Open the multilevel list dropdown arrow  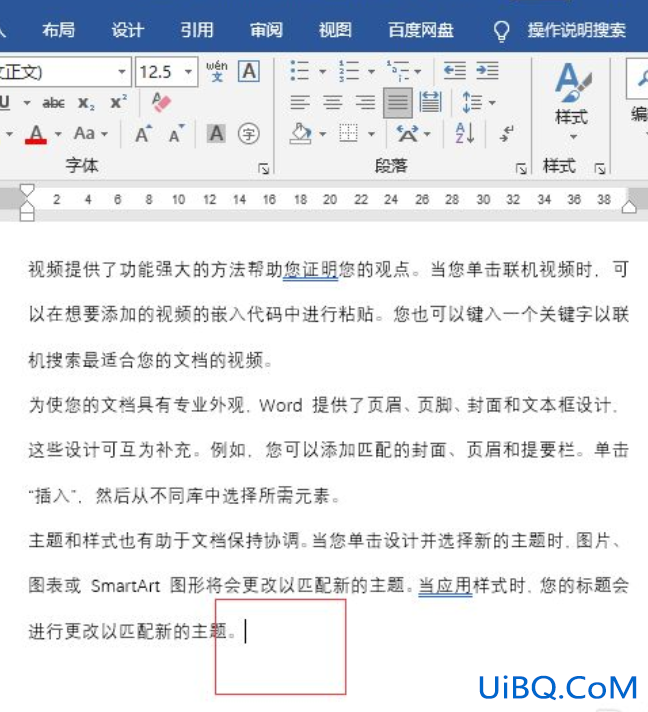coord(418,71)
